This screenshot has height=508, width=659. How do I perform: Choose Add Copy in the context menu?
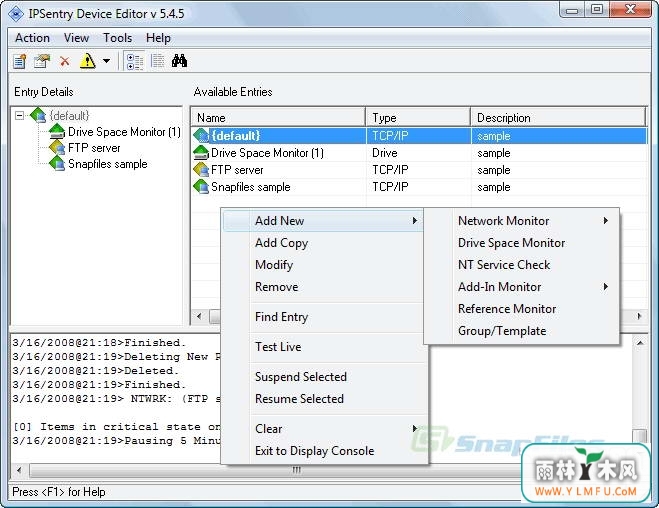pyautogui.click(x=323, y=242)
